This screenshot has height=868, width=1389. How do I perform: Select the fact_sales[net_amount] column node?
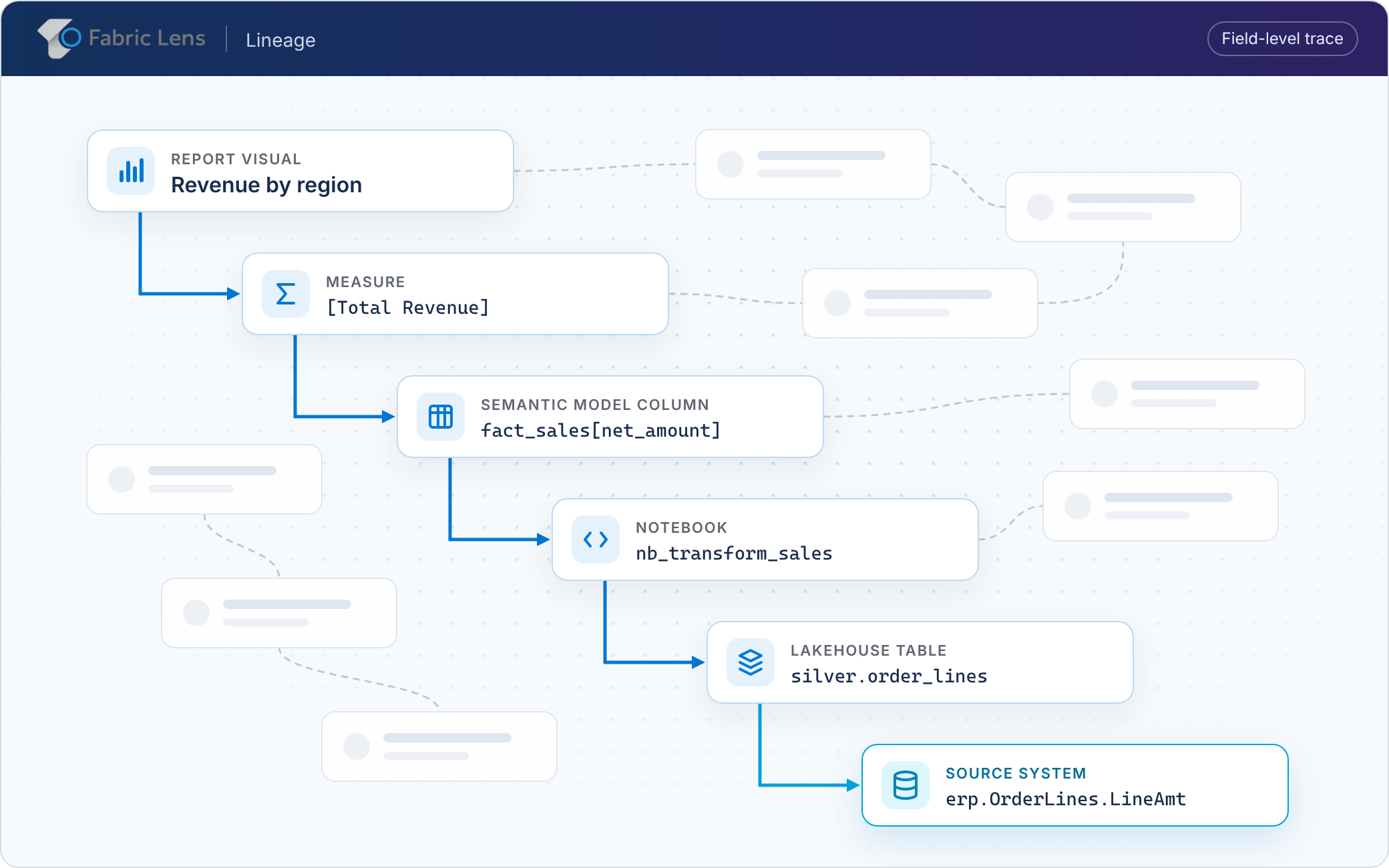[x=610, y=417]
